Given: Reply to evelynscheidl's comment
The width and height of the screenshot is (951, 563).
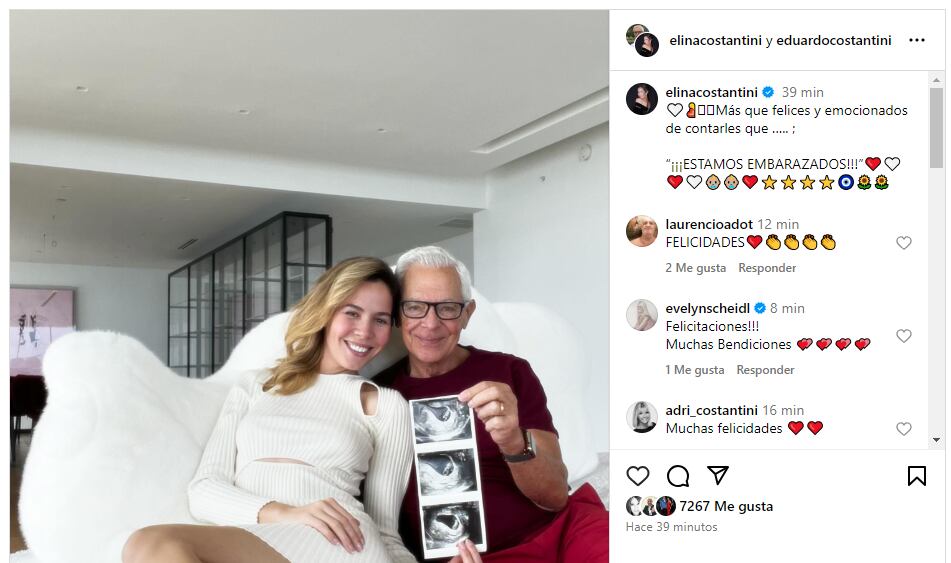Looking at the screenshot, I should 765,369.
